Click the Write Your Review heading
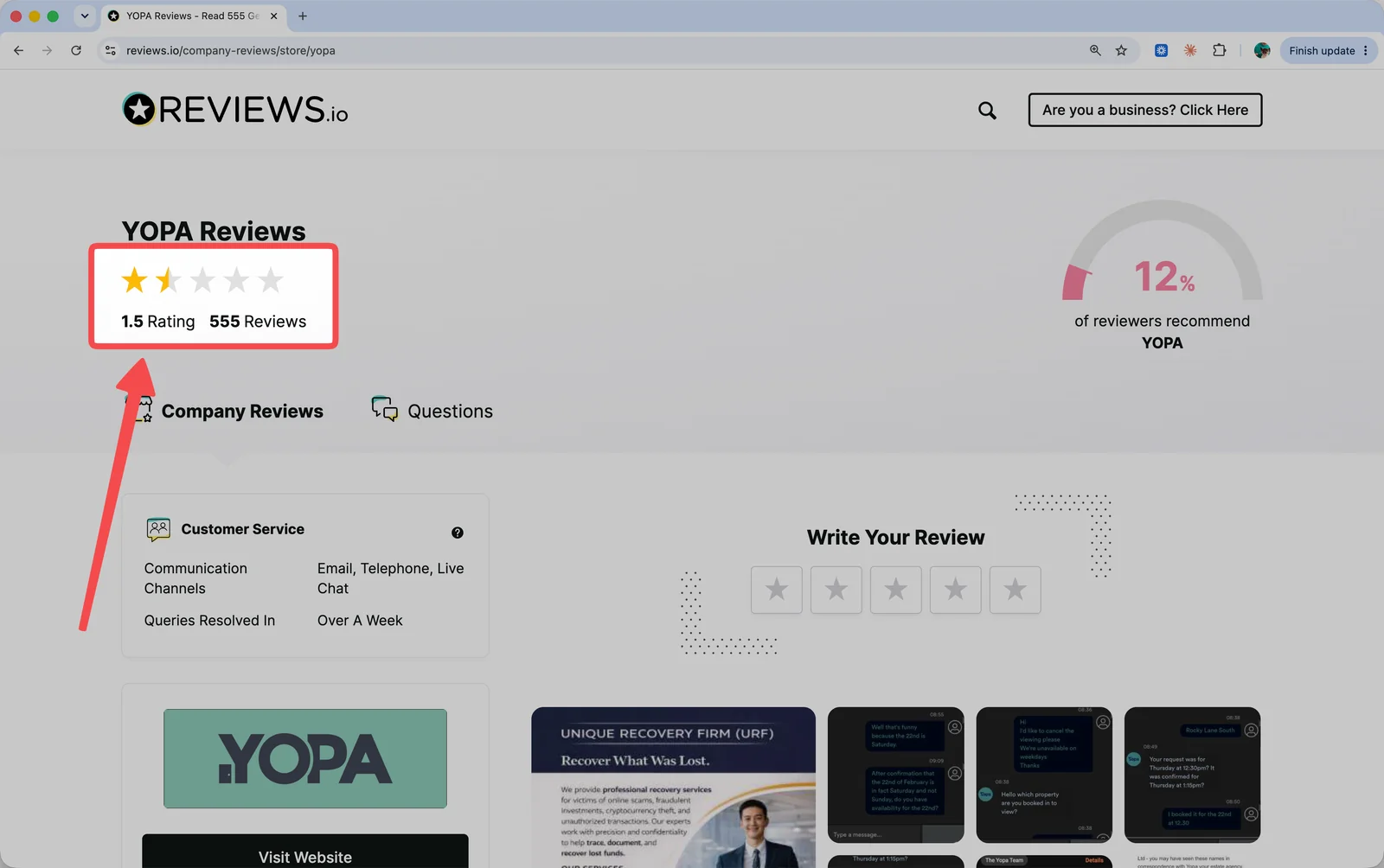The height and width of the screenshot is (868, 1384). coord(896,538)
